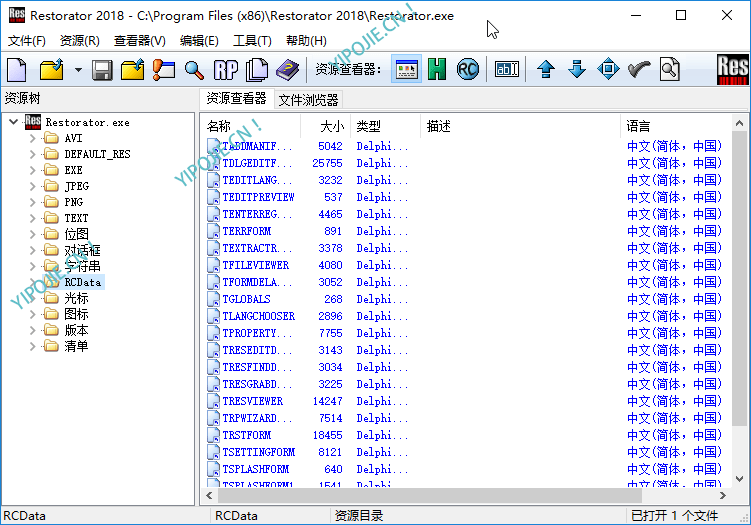The height and width of the screenshot is (525, 751).
Task: Open the magnifier Find tool
Action: pyautogui.click(x=194, y=70)
